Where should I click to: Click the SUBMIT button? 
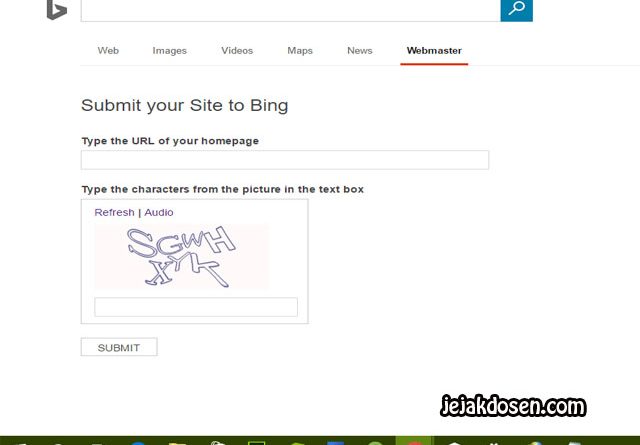click(x=119, y=347)
